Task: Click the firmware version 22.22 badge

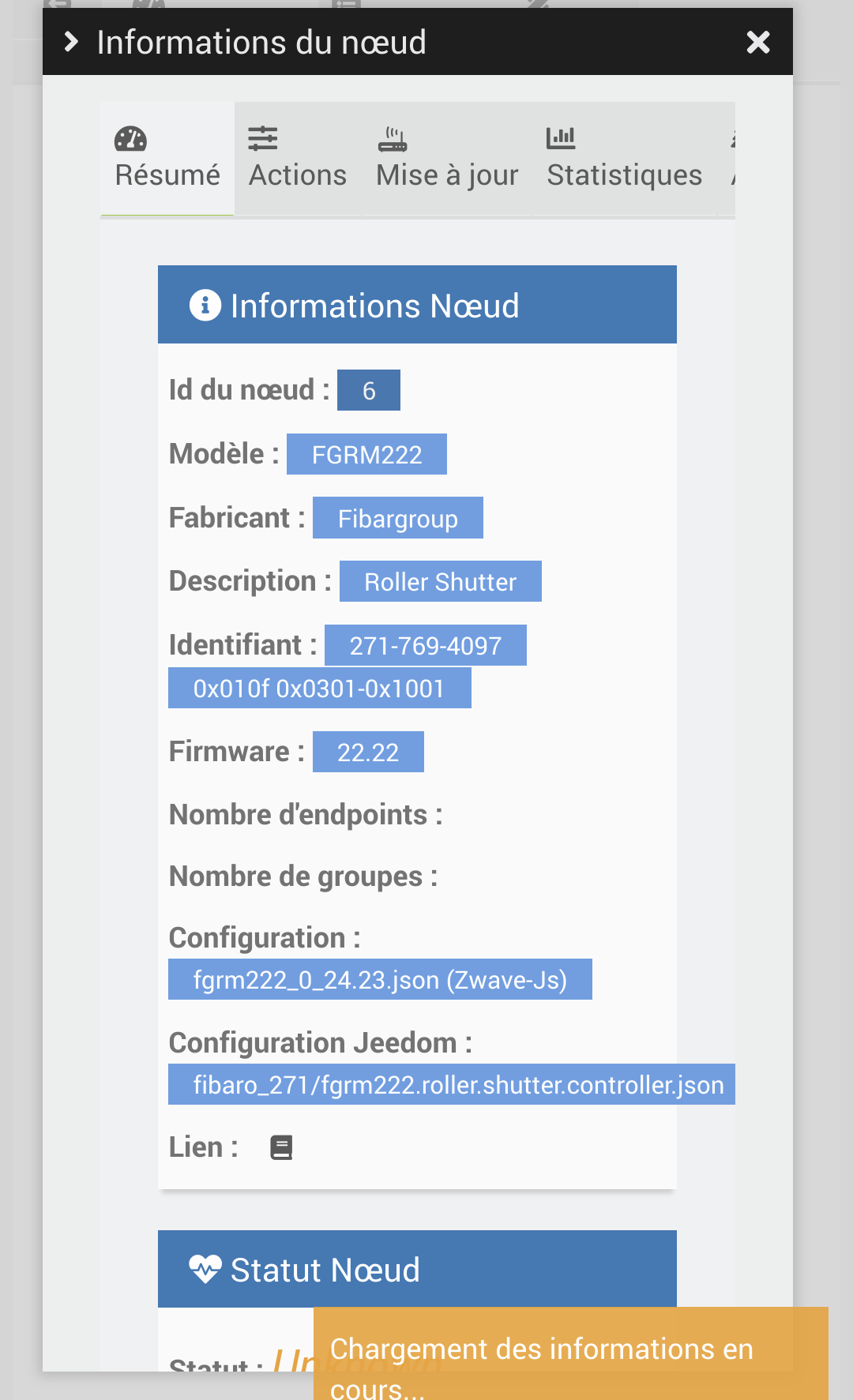Action: coord(368,753)
